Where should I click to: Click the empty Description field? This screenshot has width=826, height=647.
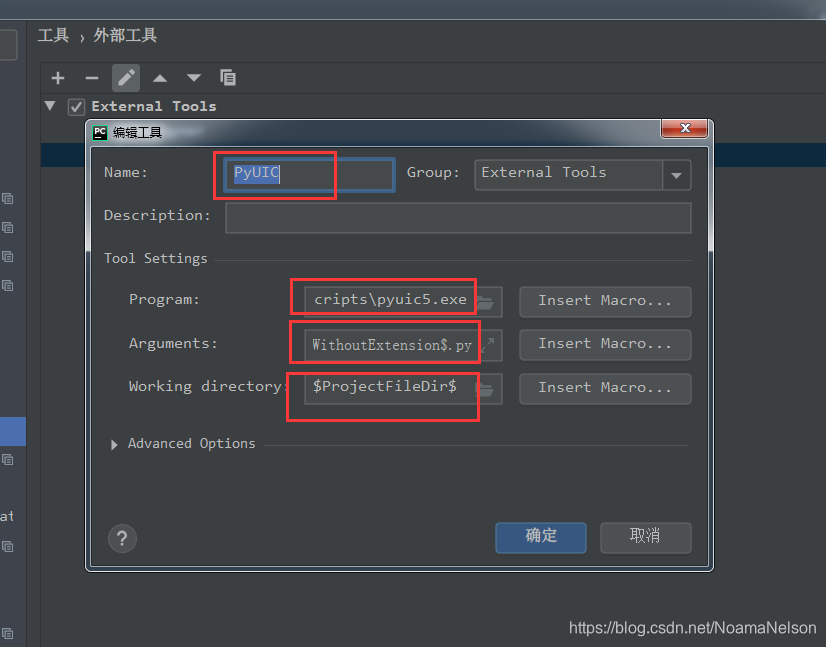(458, 218)
